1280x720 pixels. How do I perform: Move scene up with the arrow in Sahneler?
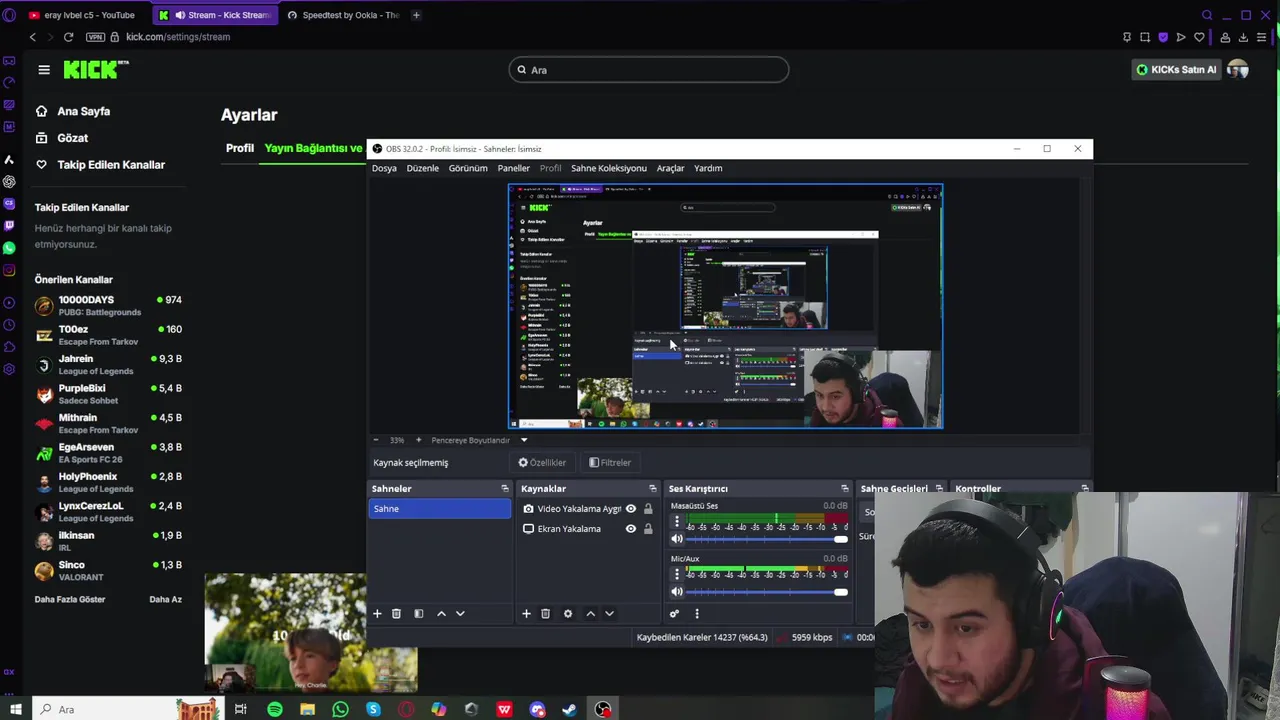tap(441, 613)
